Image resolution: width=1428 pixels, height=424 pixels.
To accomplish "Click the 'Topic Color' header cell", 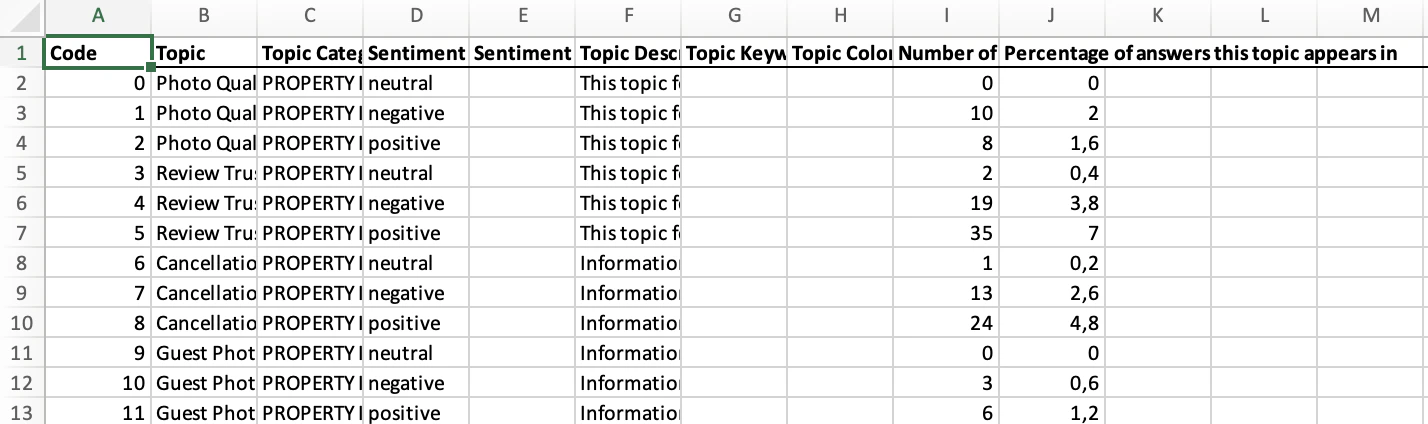I will 840,52.
